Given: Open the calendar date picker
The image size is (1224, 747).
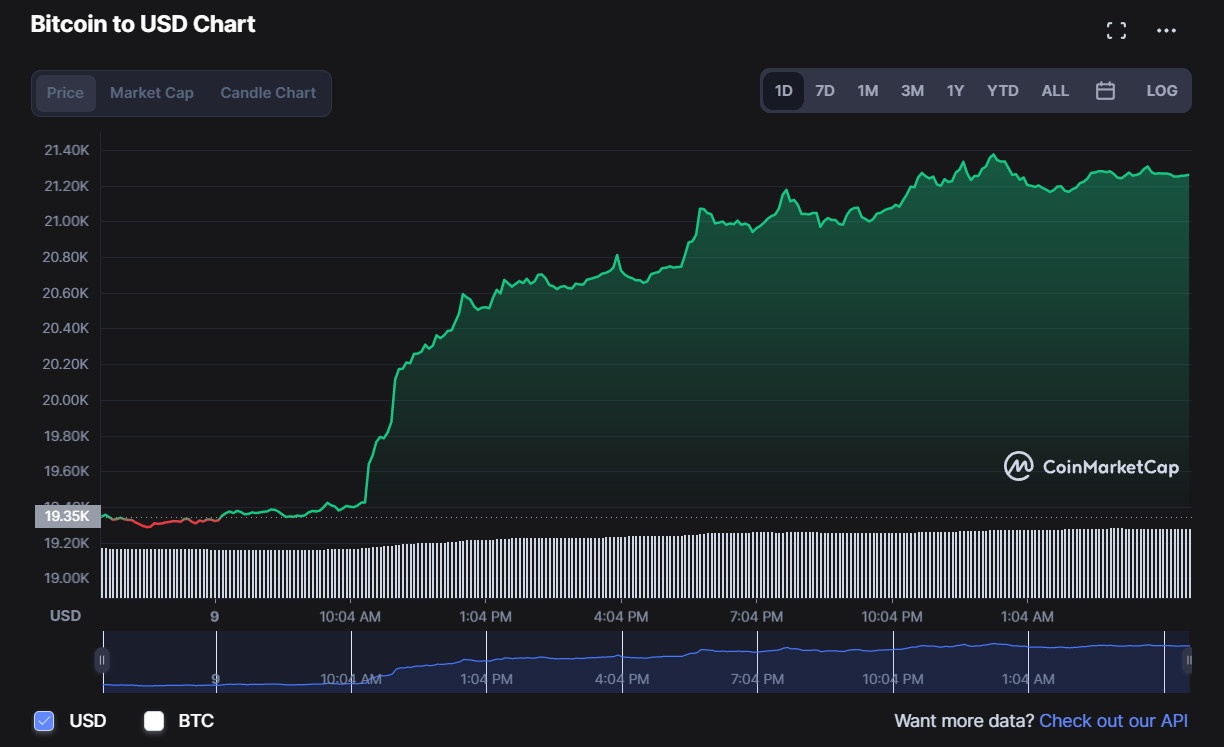Looking at the screenshot, I should coord(1105,90).
